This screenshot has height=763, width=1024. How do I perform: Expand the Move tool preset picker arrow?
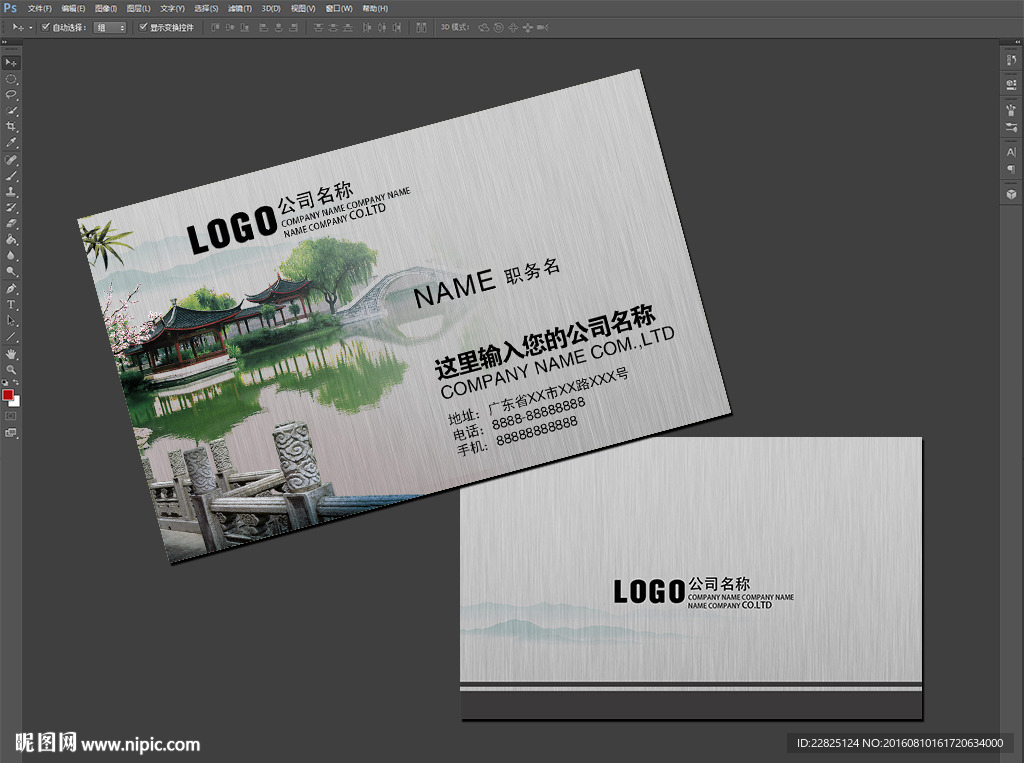pos(30,27)
